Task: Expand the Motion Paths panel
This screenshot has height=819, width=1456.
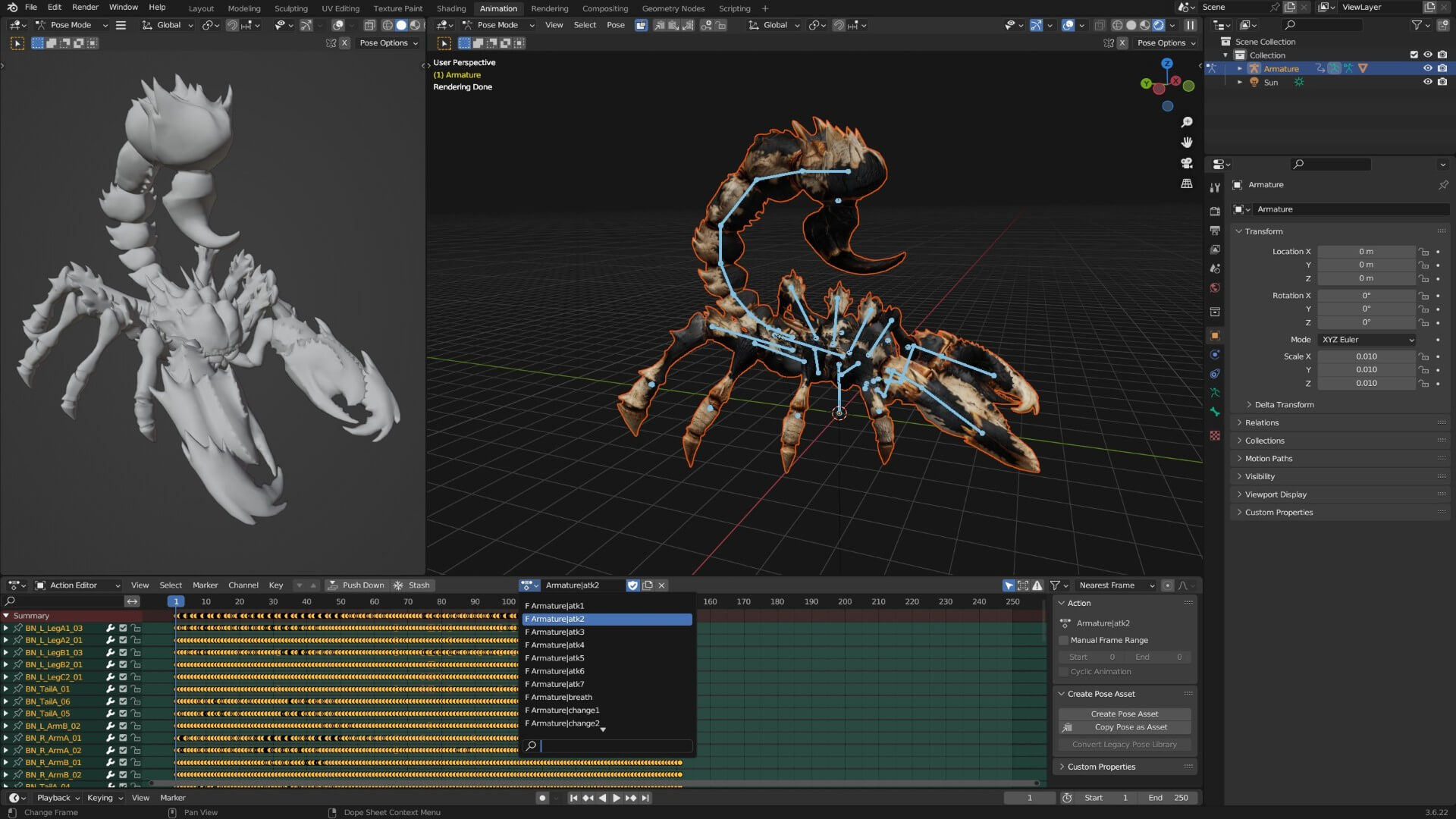Action: [x=1268, y=459]
